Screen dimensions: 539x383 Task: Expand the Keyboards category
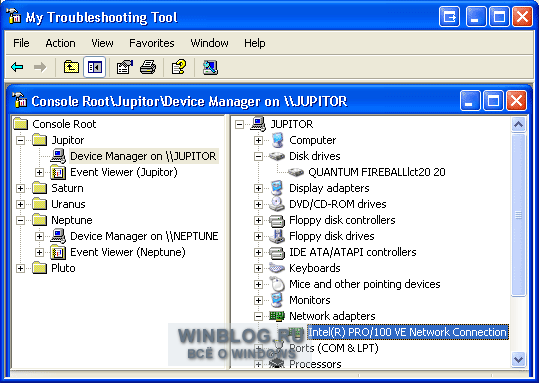pos(258,268)
